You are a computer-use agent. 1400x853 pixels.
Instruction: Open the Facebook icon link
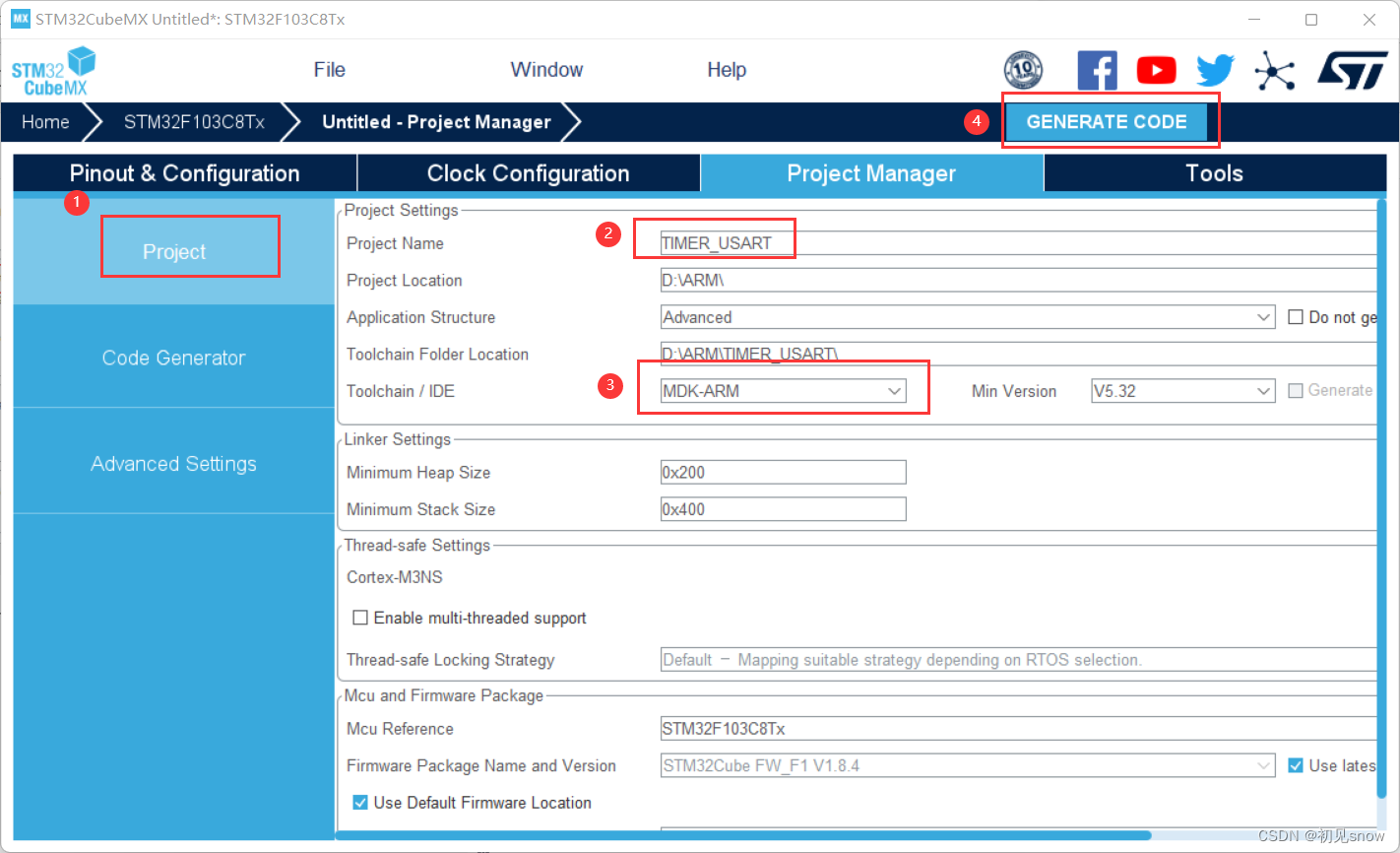[x=1097, y=70]
